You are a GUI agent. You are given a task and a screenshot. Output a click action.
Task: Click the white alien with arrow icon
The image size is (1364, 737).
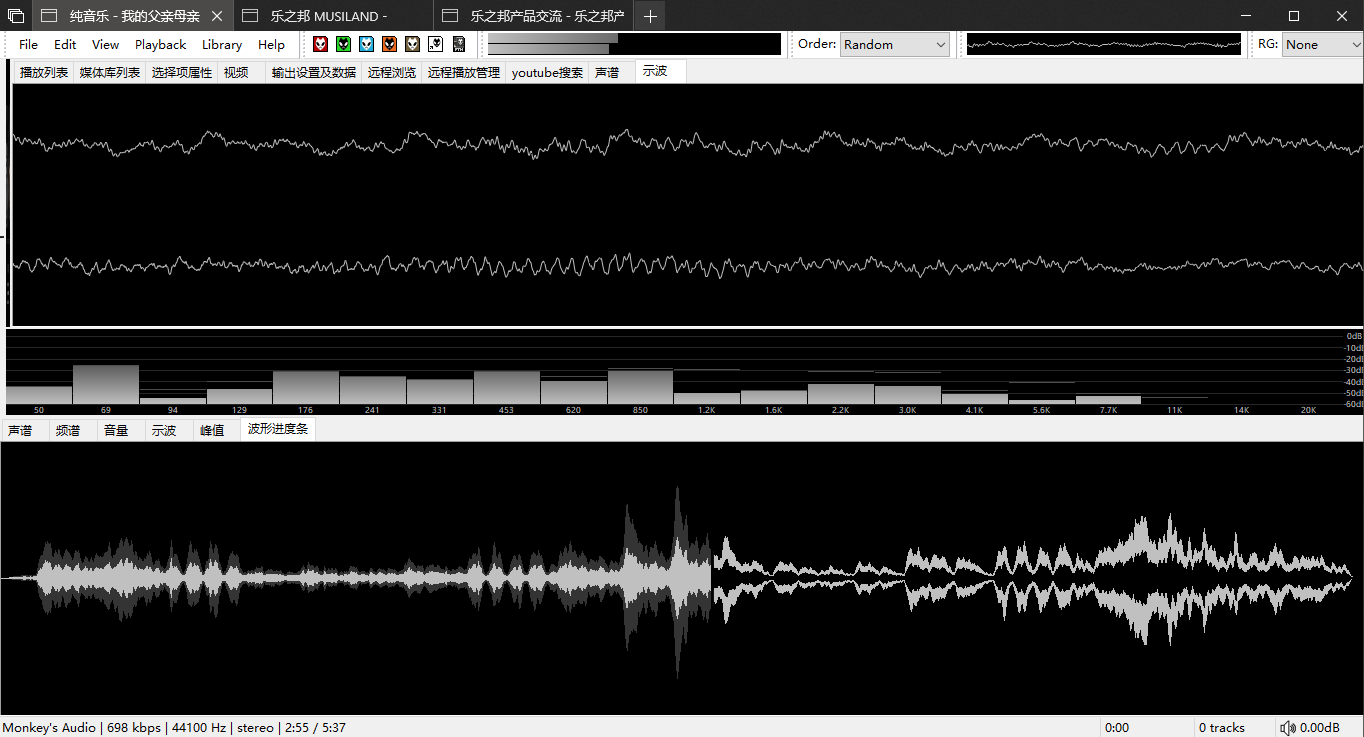point(435,44)
